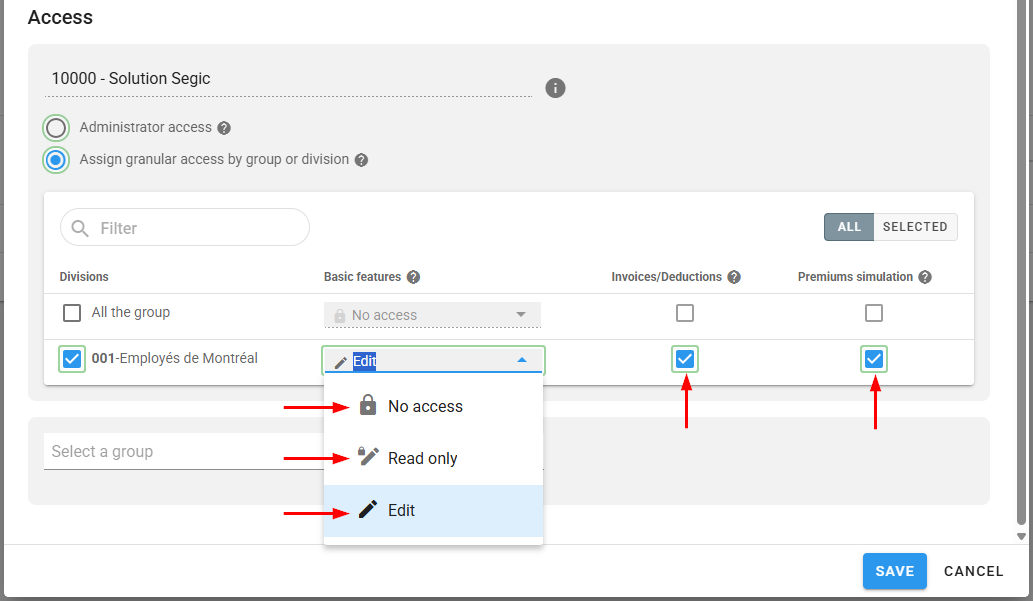Disable Premiums simulation for Employés de Montréal
The height and width of the screenshot is (601, 1033).
coord(874,359)
